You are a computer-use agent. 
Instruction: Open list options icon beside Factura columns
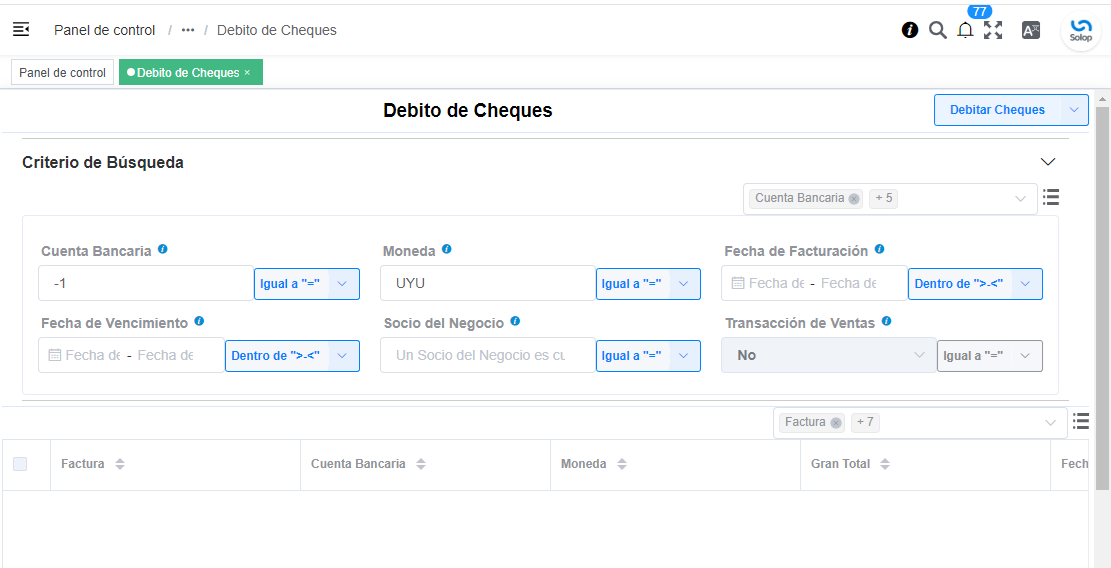coord(1081,421)
